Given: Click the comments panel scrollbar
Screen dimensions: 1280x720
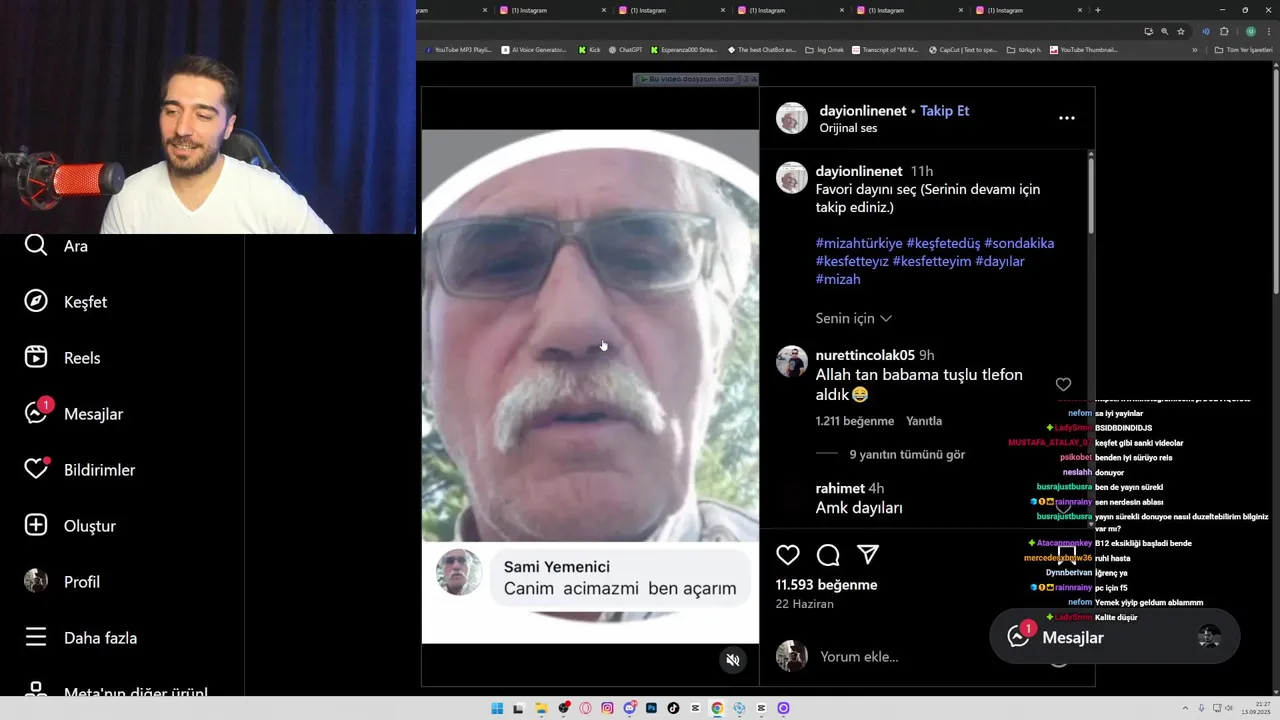Looking at the screenshot, I should tap(1090, 195).
